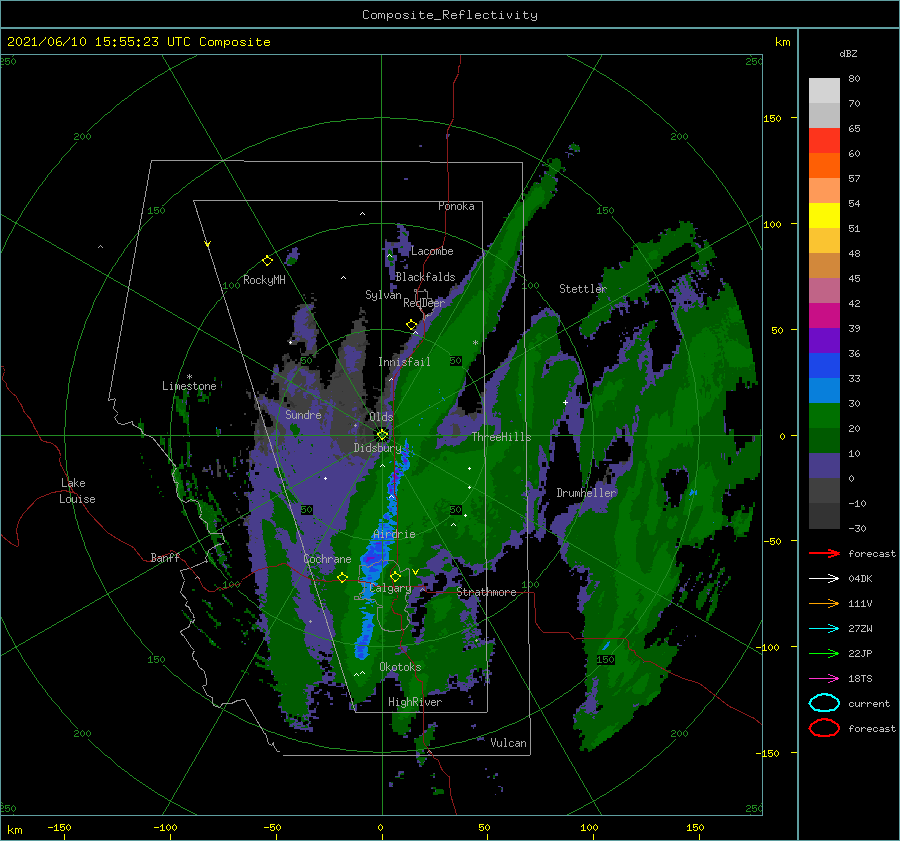This screenshot has width=900, height=841.
Task: Select the tan 45-48 dBZ color swatch
Action: tap(824, 266)
